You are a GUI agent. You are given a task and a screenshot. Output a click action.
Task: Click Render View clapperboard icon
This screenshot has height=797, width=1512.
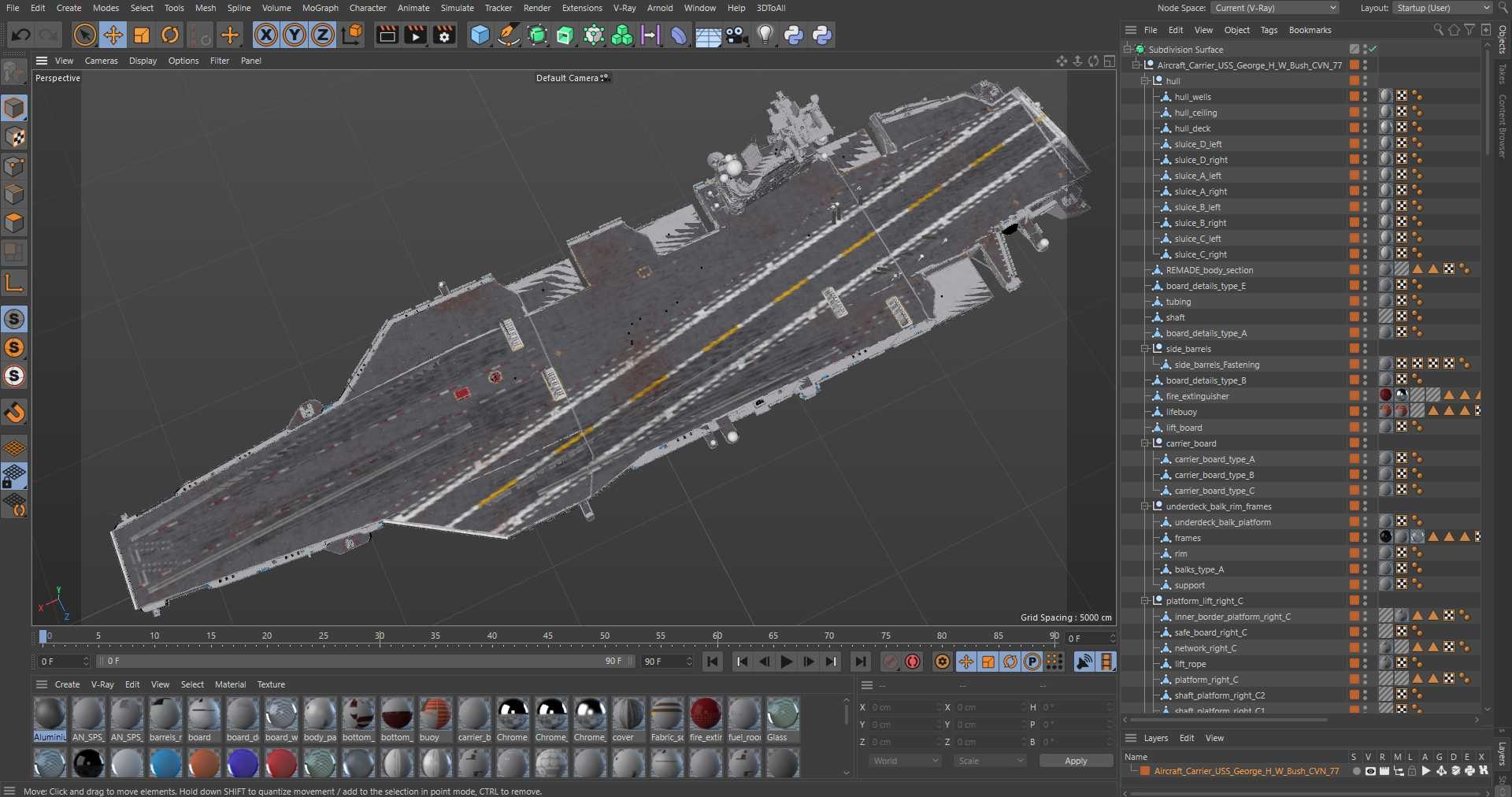point(387,35)
